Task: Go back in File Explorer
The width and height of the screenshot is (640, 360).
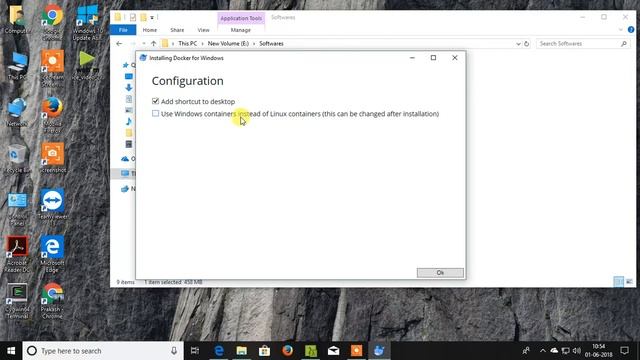Action: click(x=119, y=44)
